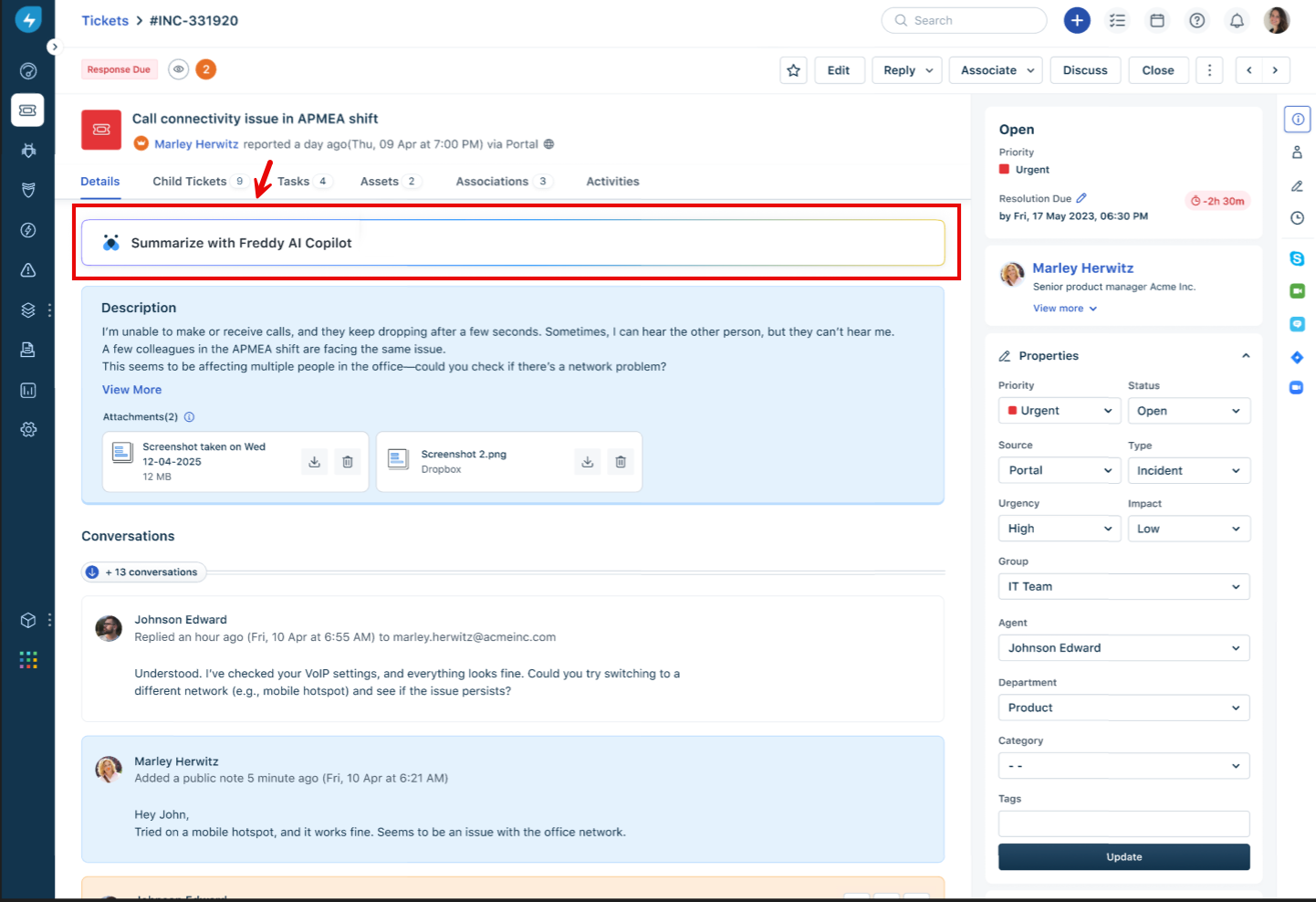Open the Priority Urgent dropdown
This screenshot has width=1316, height=902.
pos(1059,411)
